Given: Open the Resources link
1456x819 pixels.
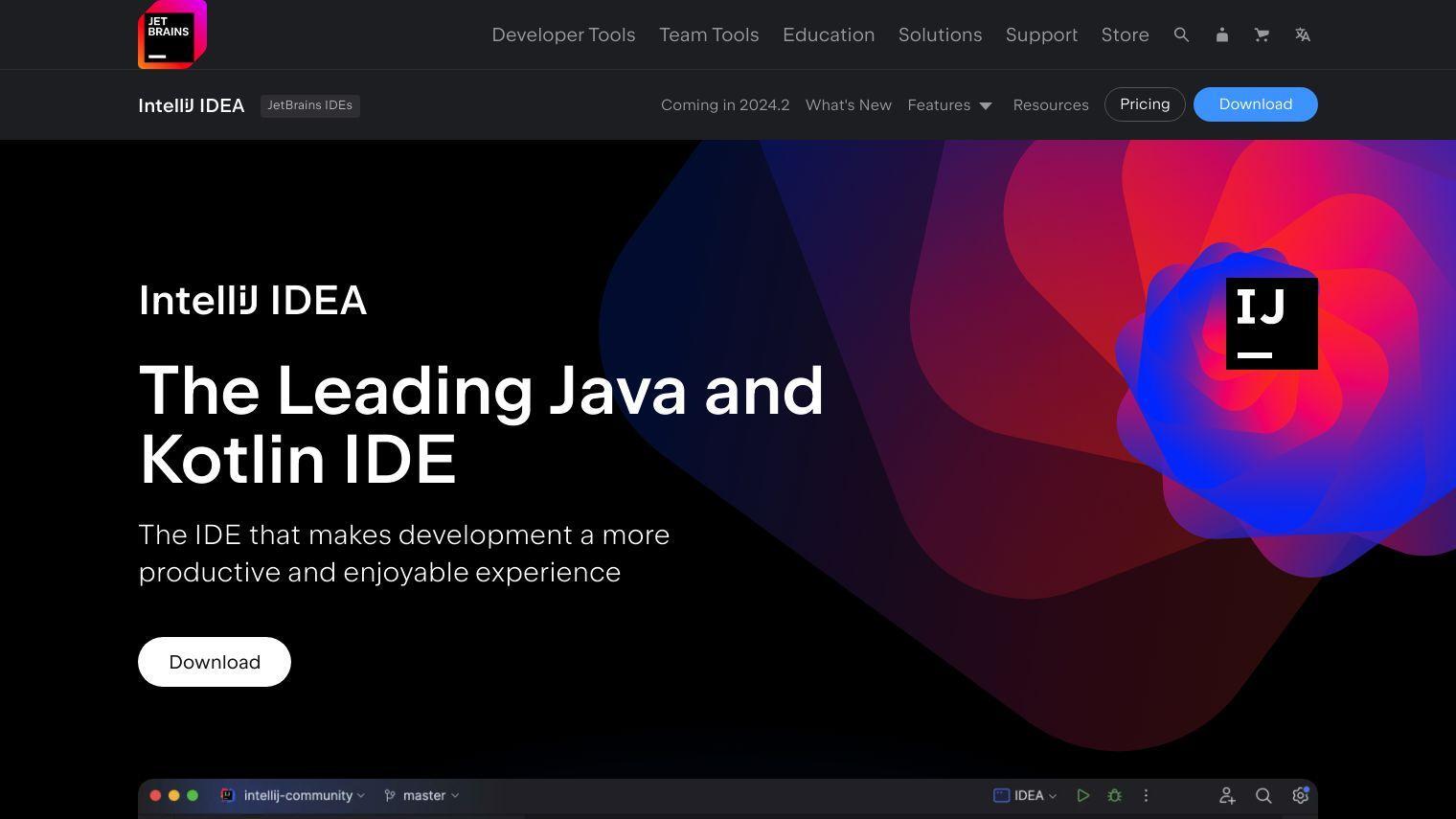Looking at the screenshot, I should pos(1051,105).
